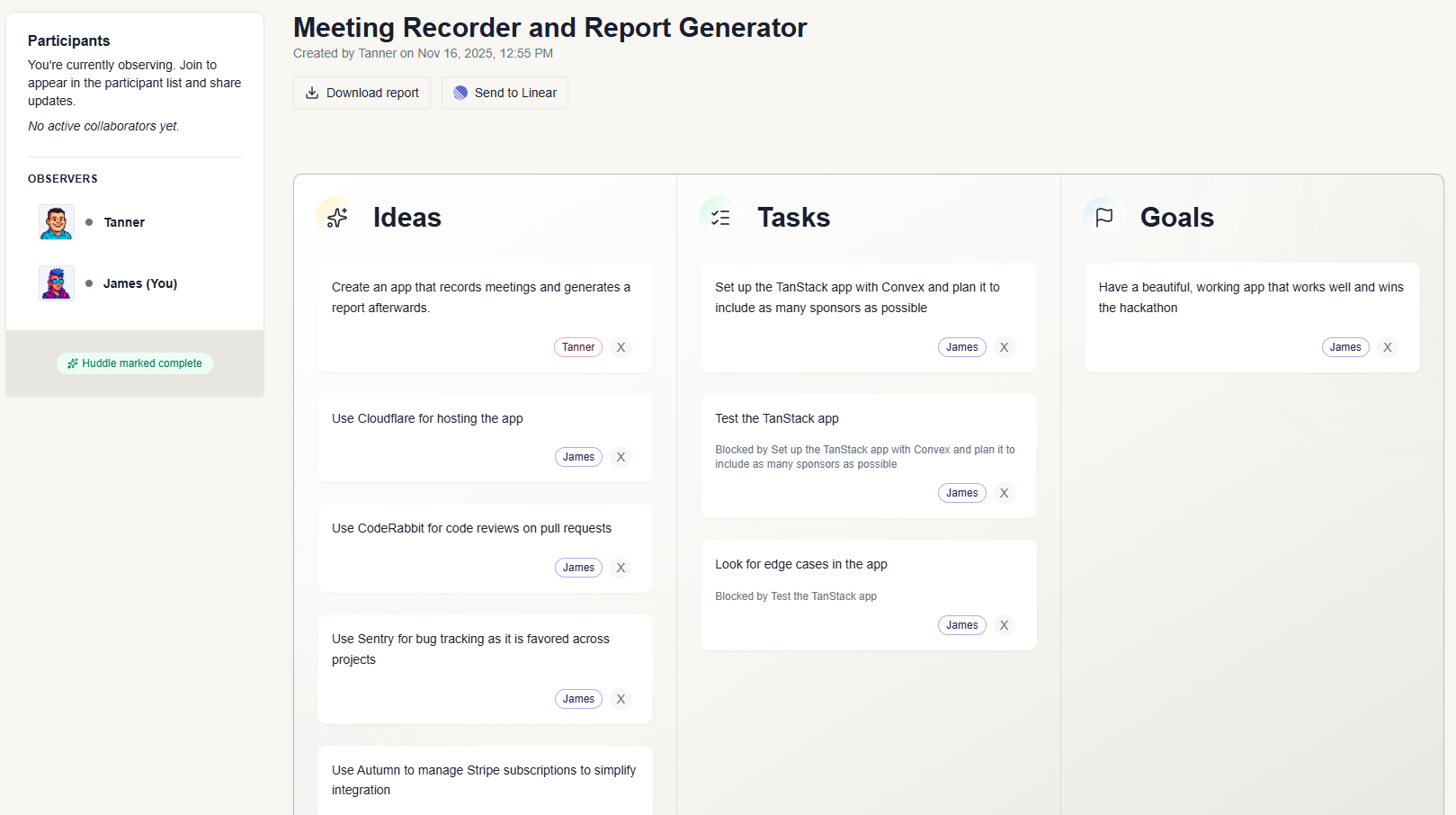Click the Tanner tag on first idea
1456x815 pixels.
click(578, 347)
